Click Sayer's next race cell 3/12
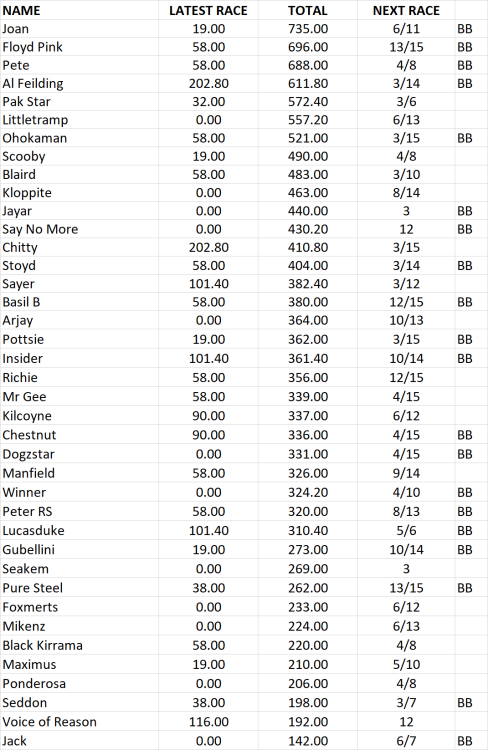The image size is (488, 750). (406, 284)
